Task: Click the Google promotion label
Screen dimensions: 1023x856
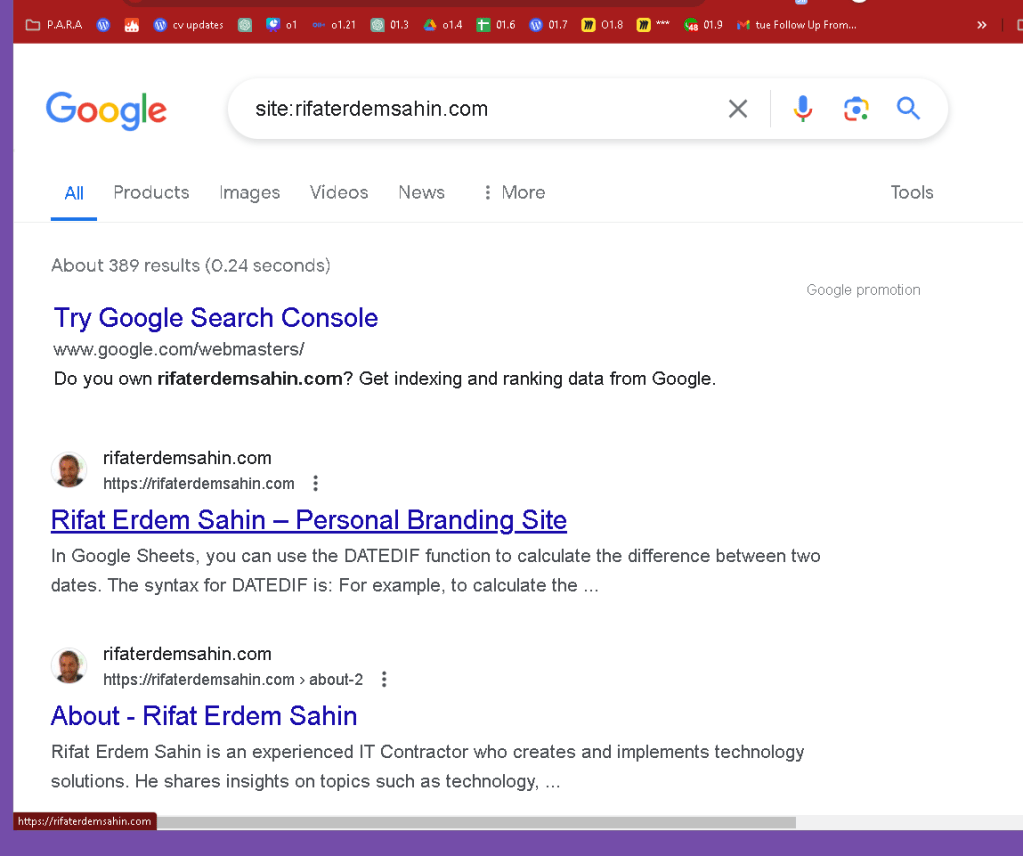Action: [863, 290]
